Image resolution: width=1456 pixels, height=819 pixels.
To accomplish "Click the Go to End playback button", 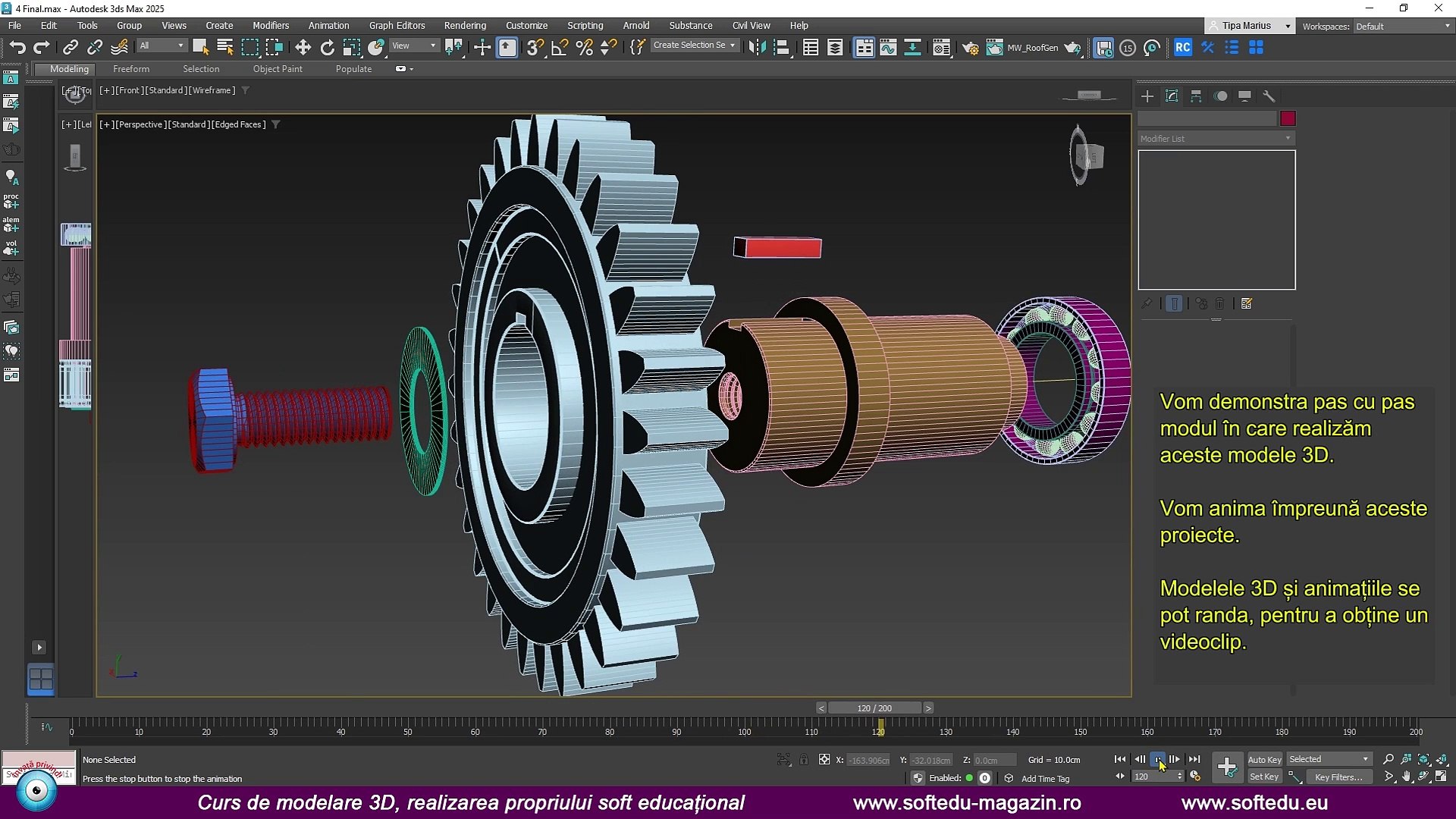I will (1194, 759).
